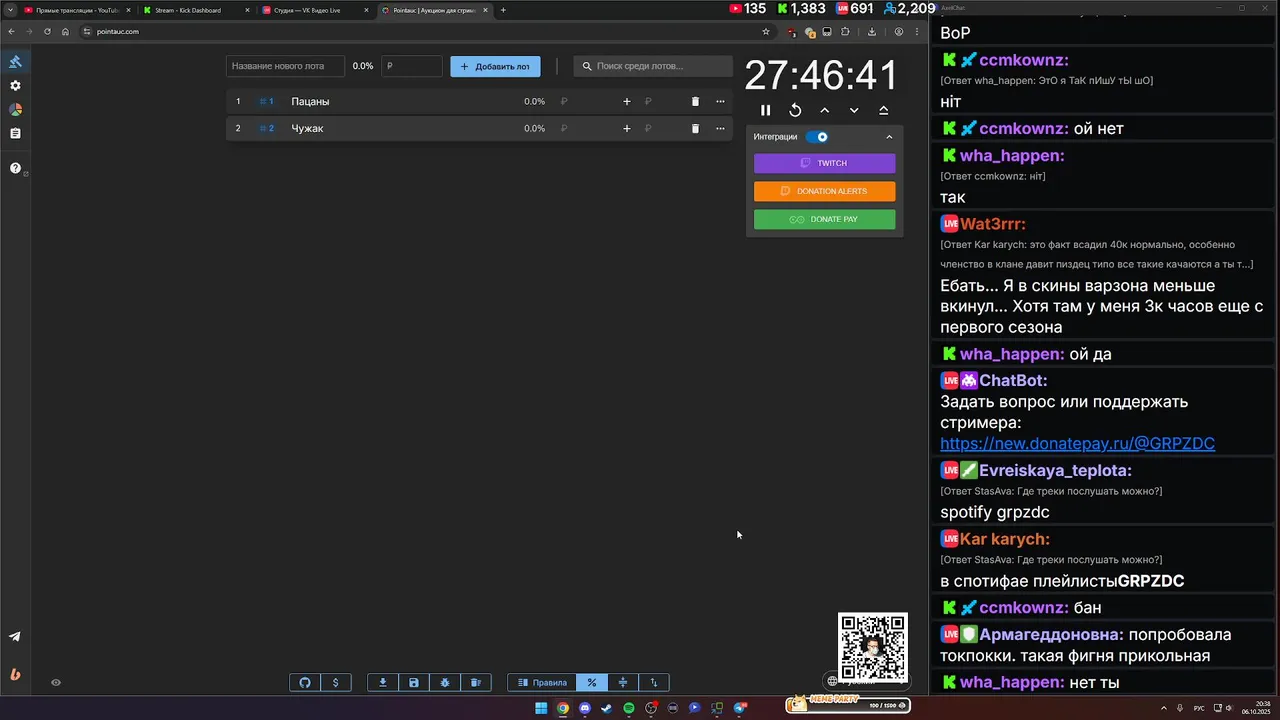Image resolution: width=1280 pixels, height=720 pixels.
Task: Toggle the compact rows button in bottom toolbar
Action: pos(623,683)
